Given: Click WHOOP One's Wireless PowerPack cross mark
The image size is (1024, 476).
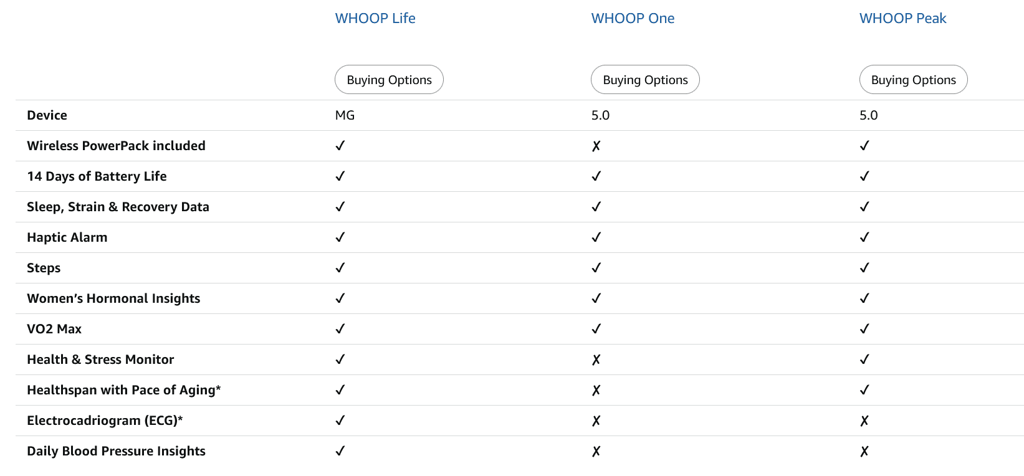Looking at the screenshot, I should tap(596, 146).
